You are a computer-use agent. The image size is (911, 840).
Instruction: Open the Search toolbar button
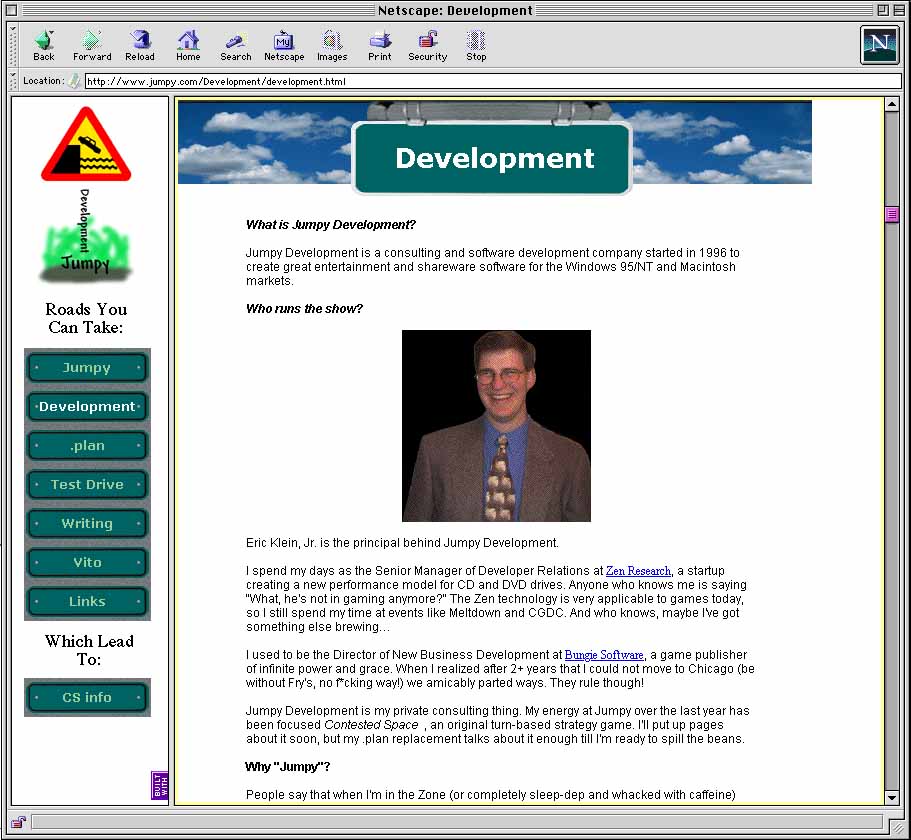point(236,45)
